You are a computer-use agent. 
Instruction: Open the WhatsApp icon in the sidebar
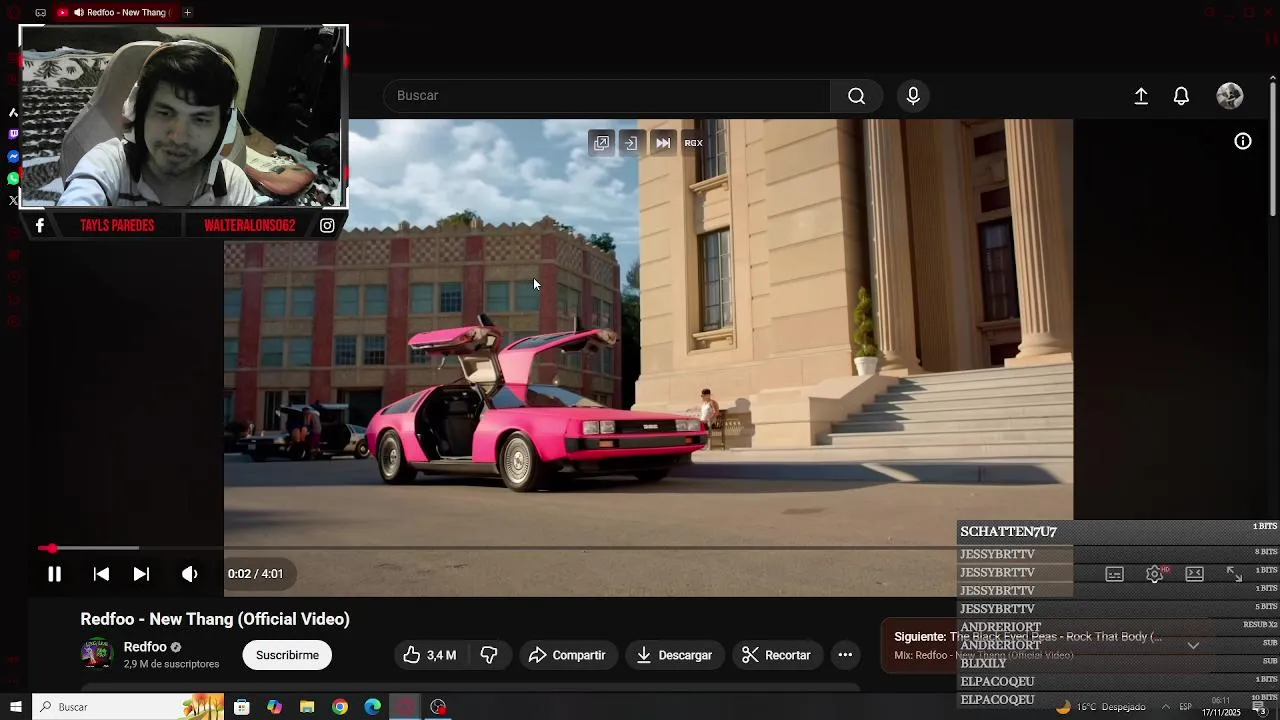coord(13,179)
